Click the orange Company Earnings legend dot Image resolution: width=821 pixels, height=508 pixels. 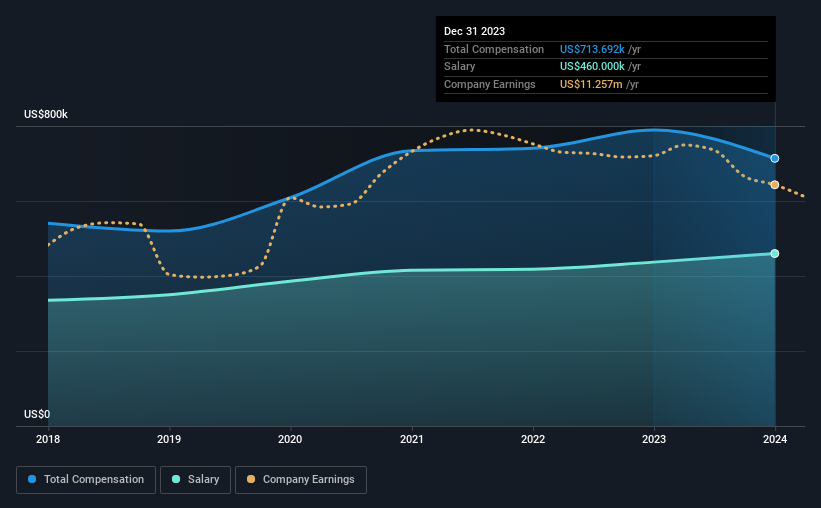[251, 479]
